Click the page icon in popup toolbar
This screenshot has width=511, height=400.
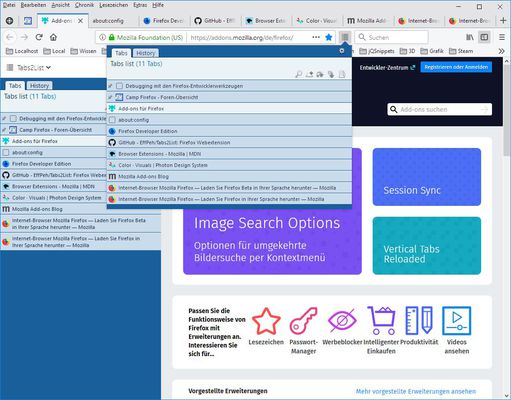(x=342, y=74)
